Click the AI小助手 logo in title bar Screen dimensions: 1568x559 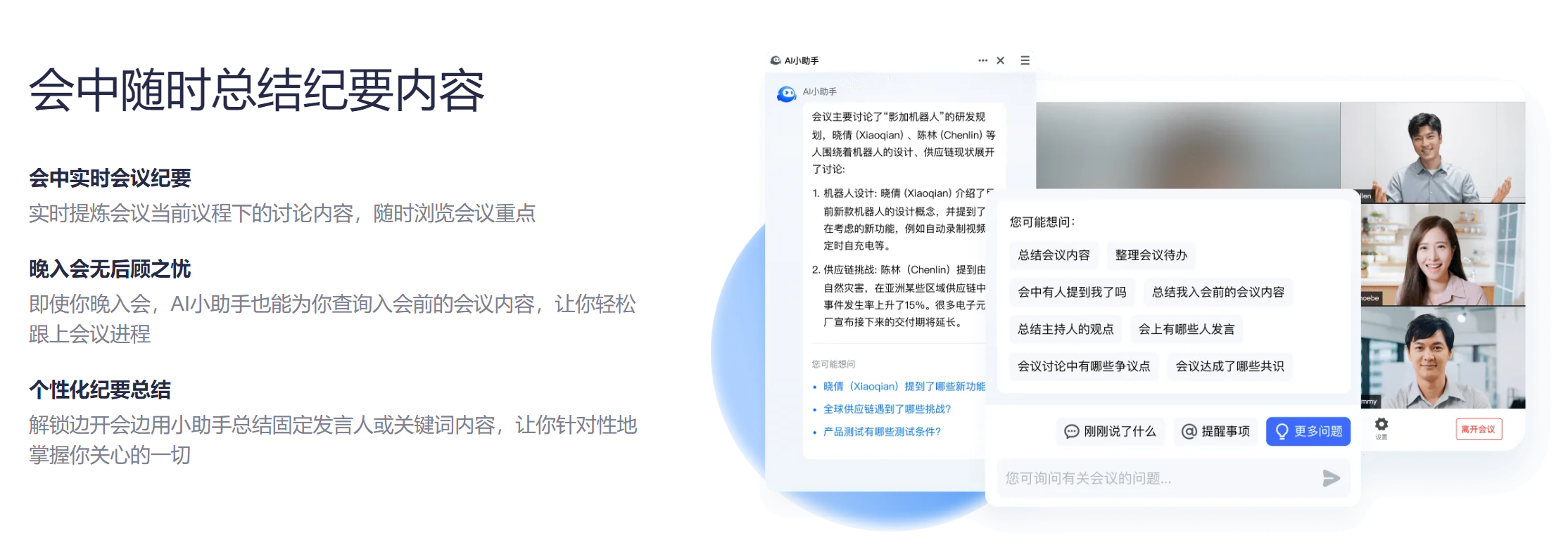click(x=776, y=60)
